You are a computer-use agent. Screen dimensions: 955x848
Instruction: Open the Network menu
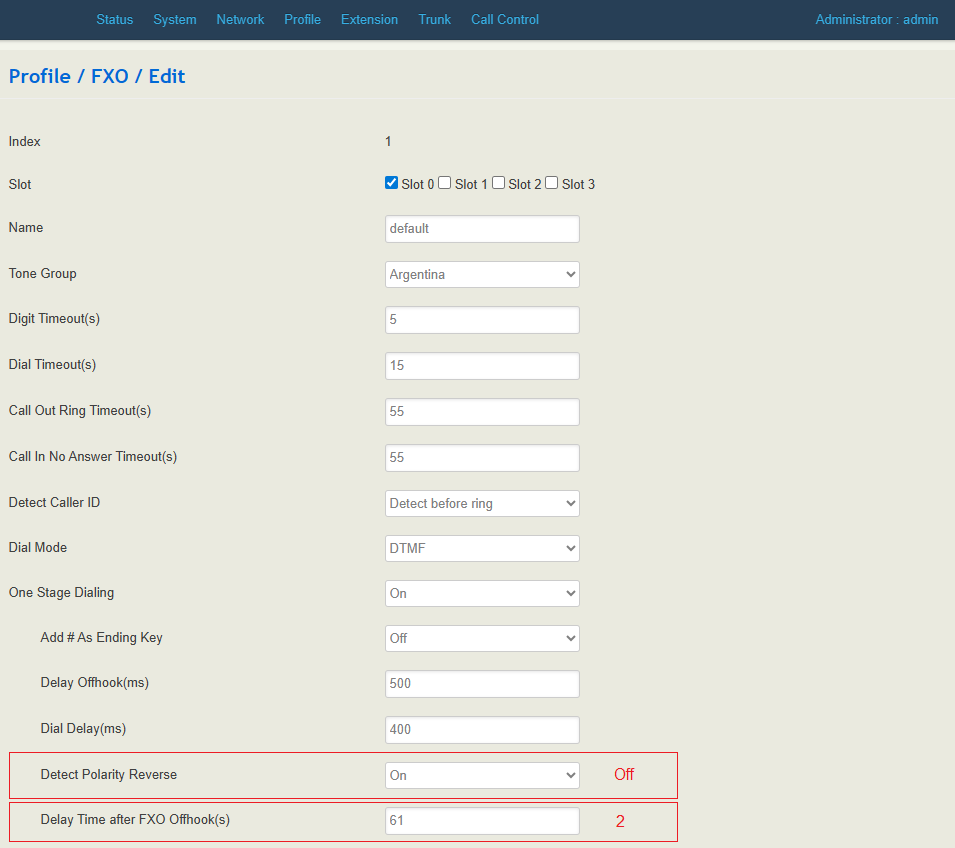pyautogui.click(x=240, y=19)
